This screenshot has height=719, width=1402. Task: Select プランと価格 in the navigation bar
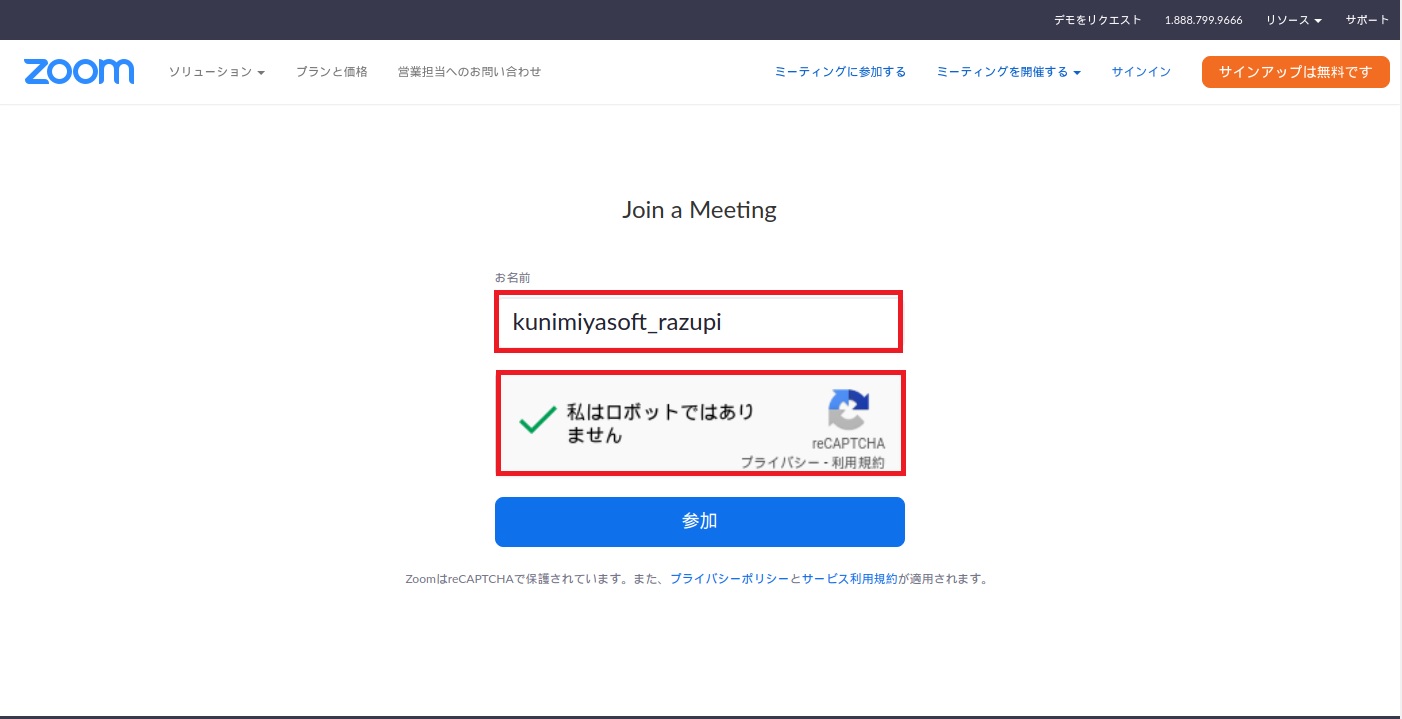(332, 71)
